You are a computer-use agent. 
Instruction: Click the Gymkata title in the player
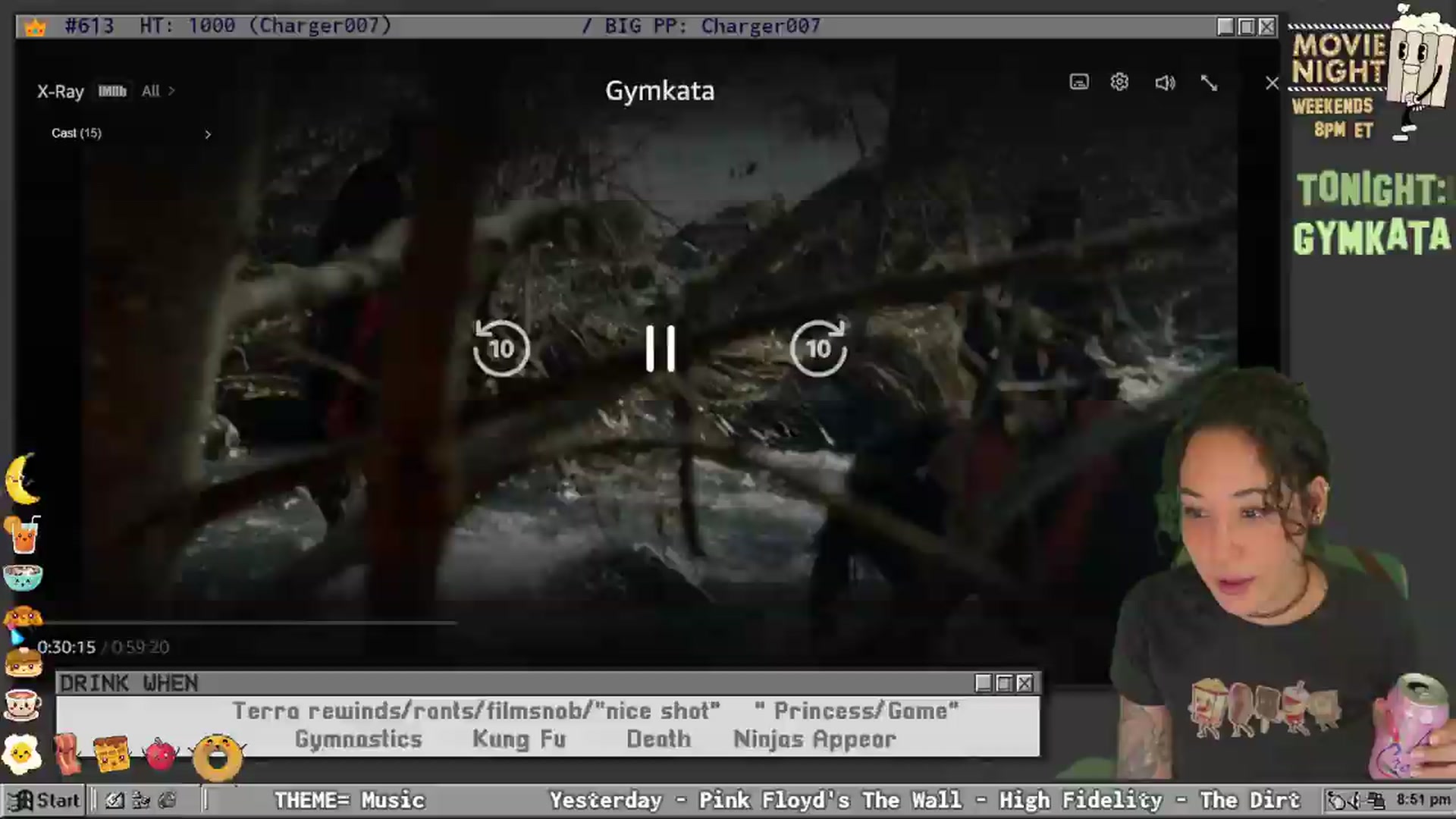click(660, 91)
